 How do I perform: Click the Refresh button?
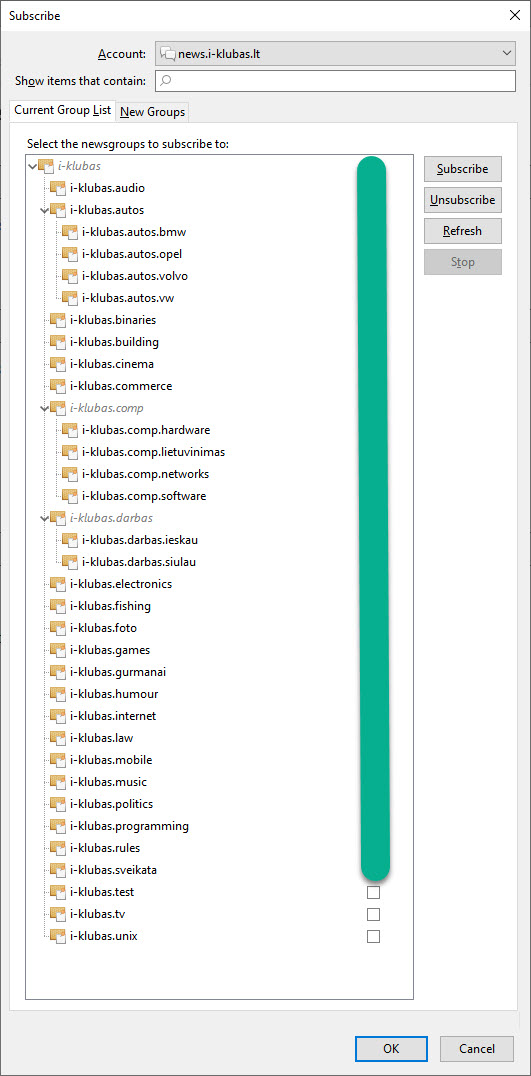pos(462,231)
